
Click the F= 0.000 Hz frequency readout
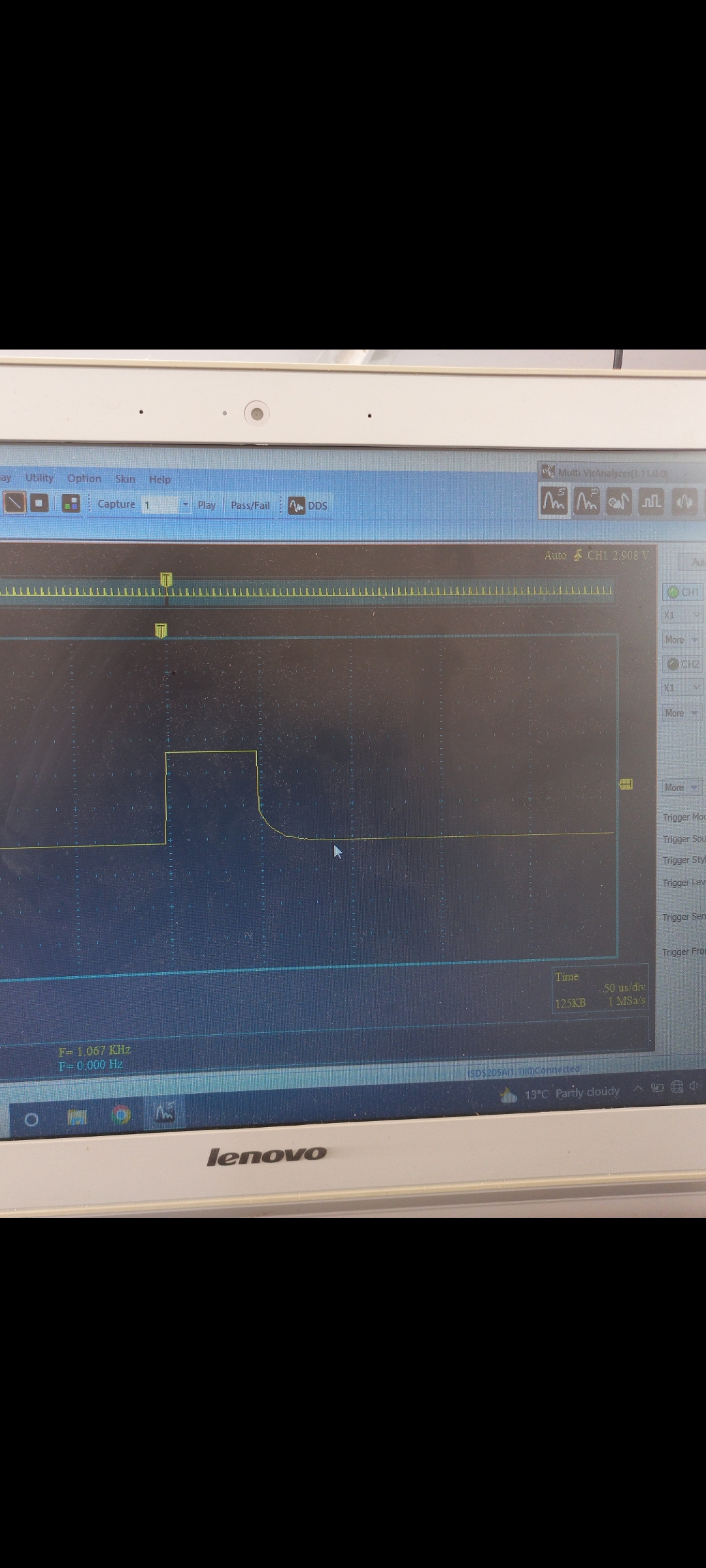[91, 1065]
